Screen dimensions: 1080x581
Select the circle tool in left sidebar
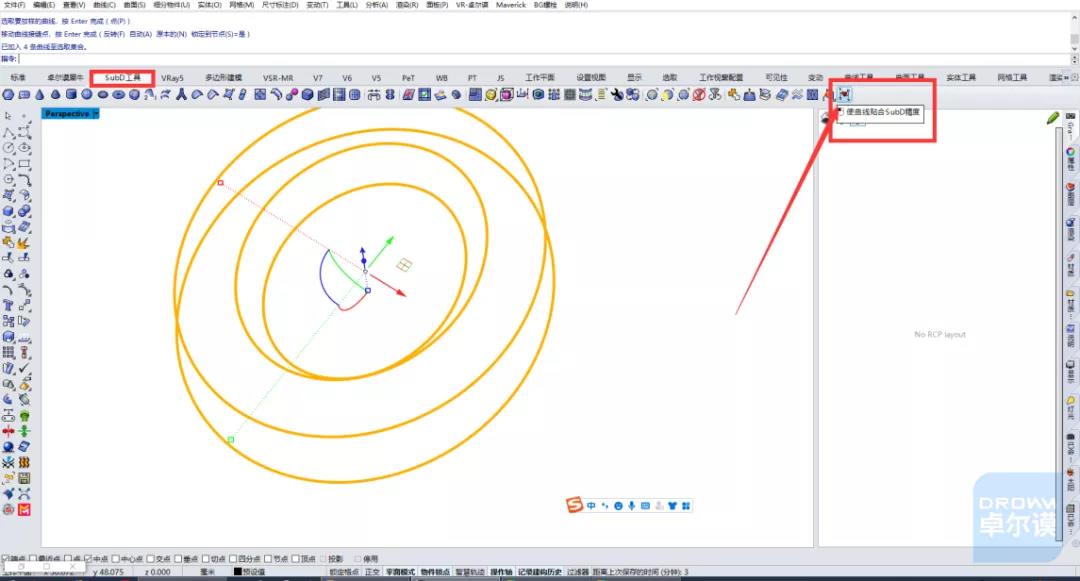8,148
